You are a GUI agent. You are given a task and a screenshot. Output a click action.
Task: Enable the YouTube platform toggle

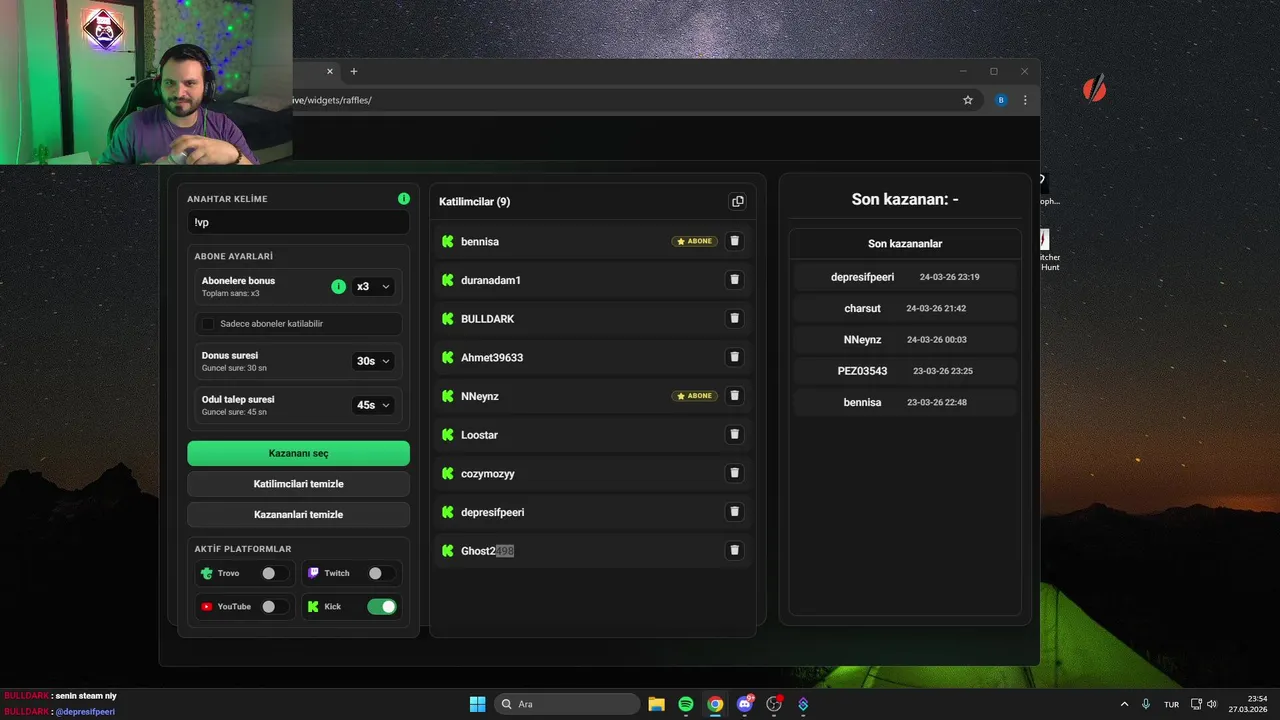point(275,606)
